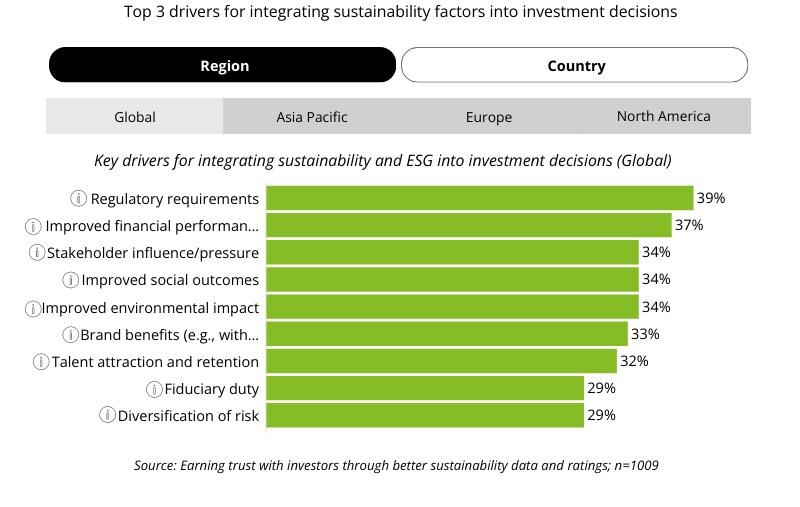Click info icon beside Regulatory requirements
Viewport: 800px width, 507px height.
[x=79, y=198]
